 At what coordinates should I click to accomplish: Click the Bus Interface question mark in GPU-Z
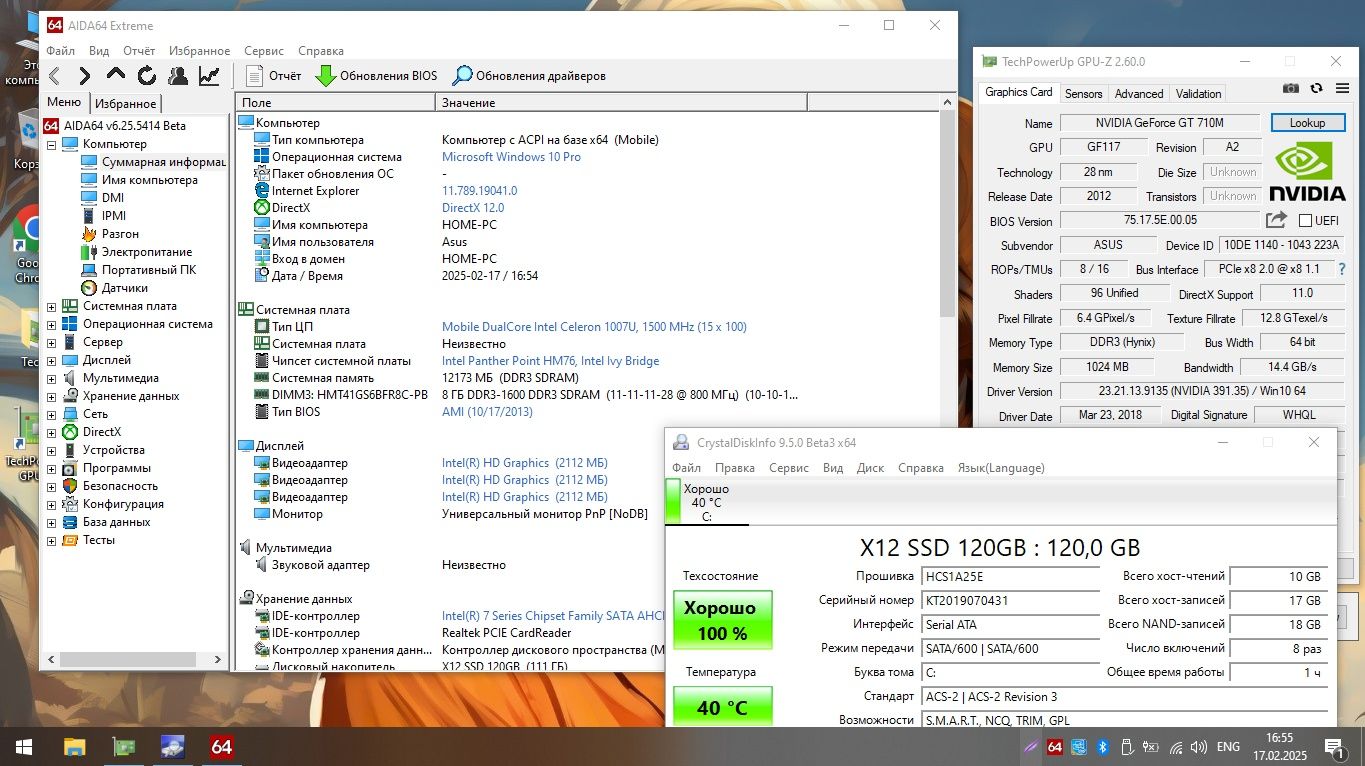tap(1342, 269)
